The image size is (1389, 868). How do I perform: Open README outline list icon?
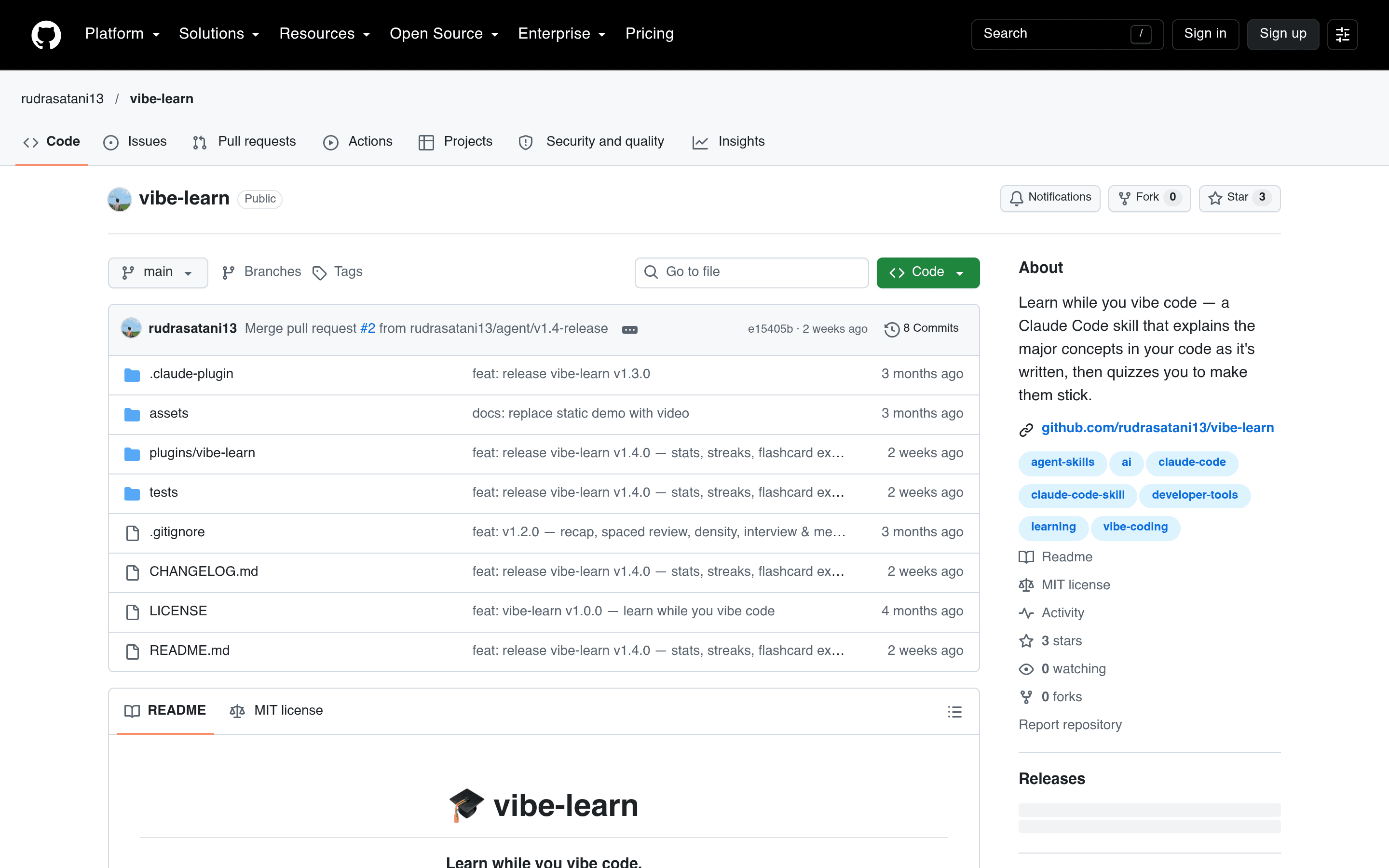click(954, 711)
